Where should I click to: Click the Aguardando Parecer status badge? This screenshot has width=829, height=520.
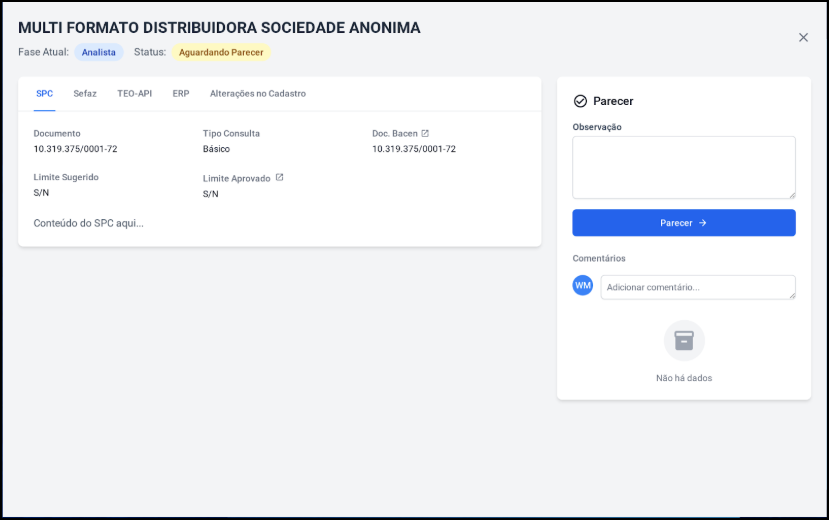221,52
